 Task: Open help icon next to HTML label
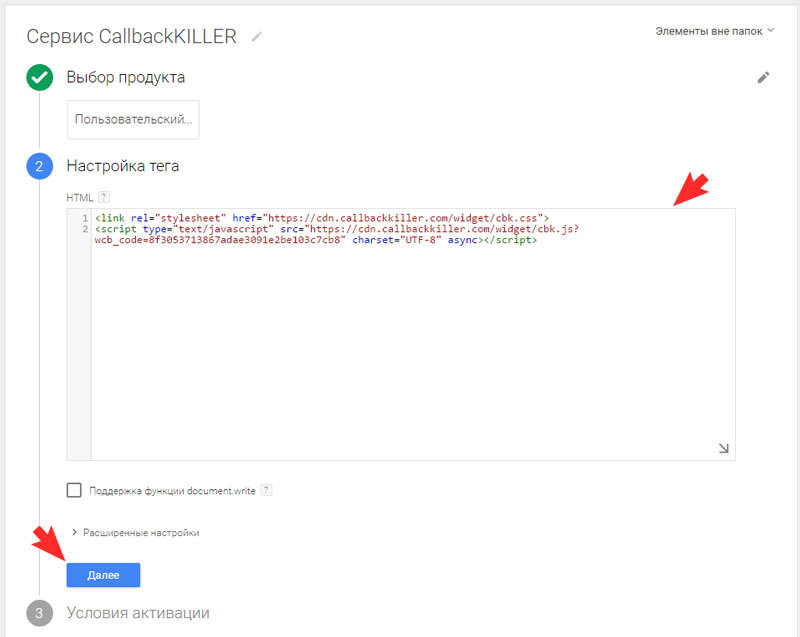coord(104,197)
